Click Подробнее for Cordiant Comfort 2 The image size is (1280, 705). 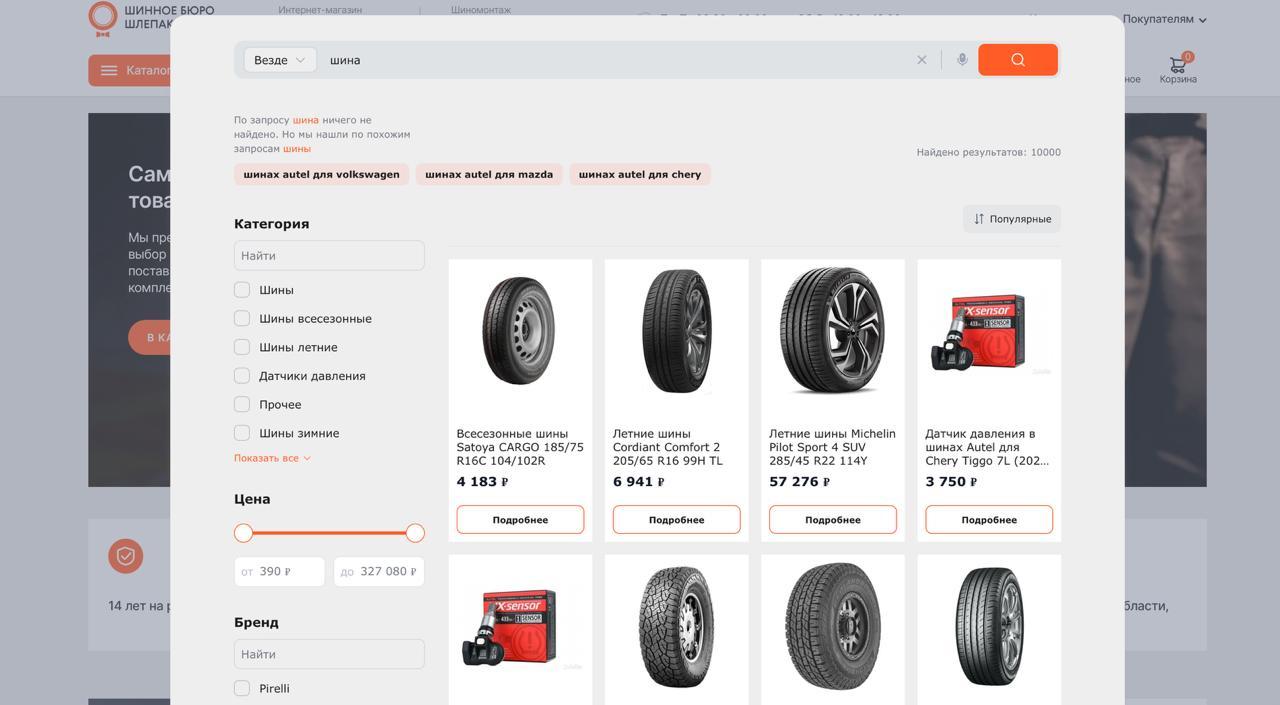point(677,520)
